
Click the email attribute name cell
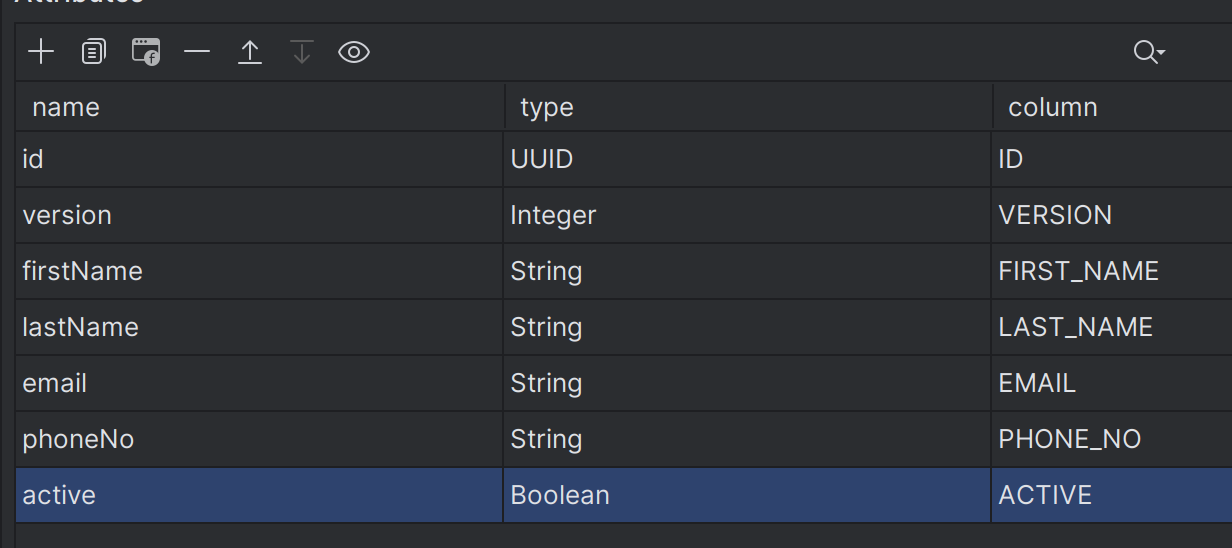point(259,383)
